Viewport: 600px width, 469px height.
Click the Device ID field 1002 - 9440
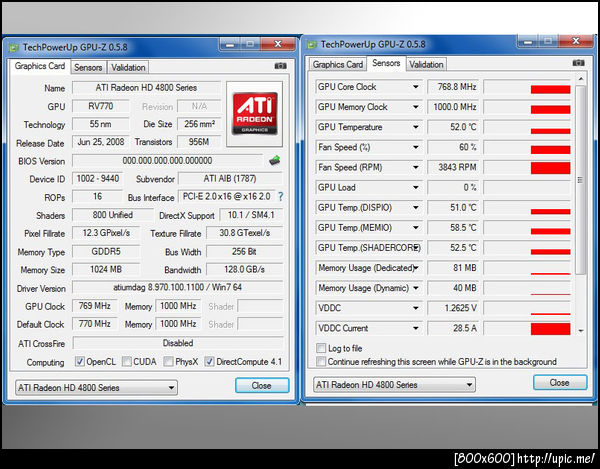(x=98, y=179)
